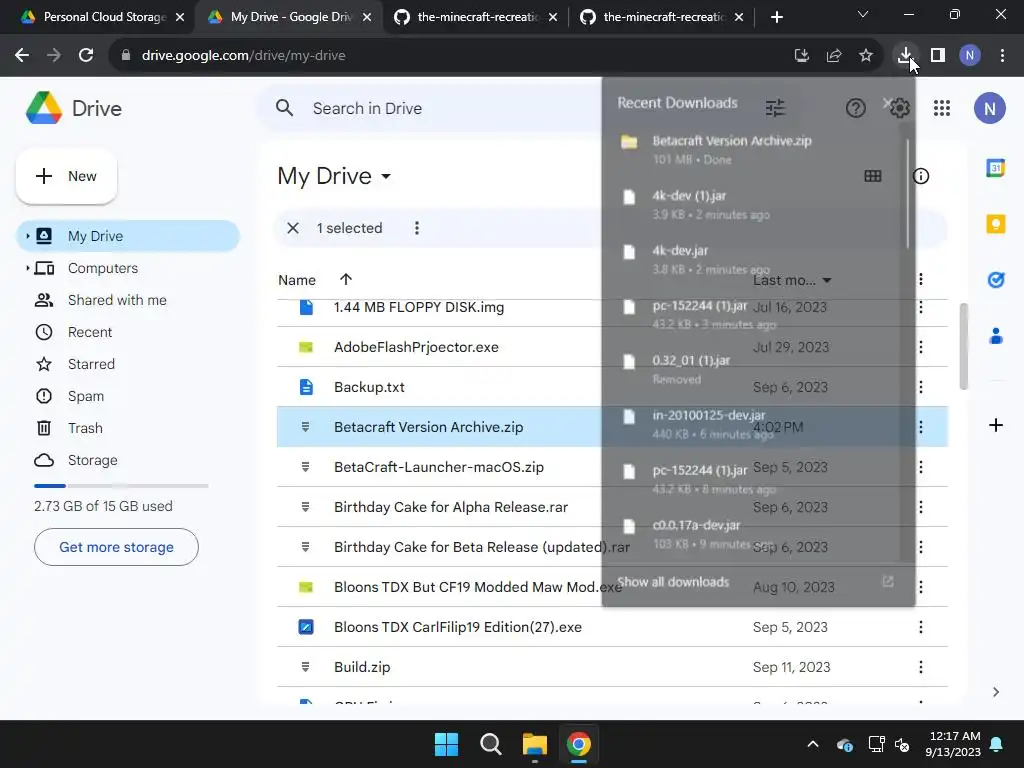Open File Explorer from taskbar

(534, 744)
